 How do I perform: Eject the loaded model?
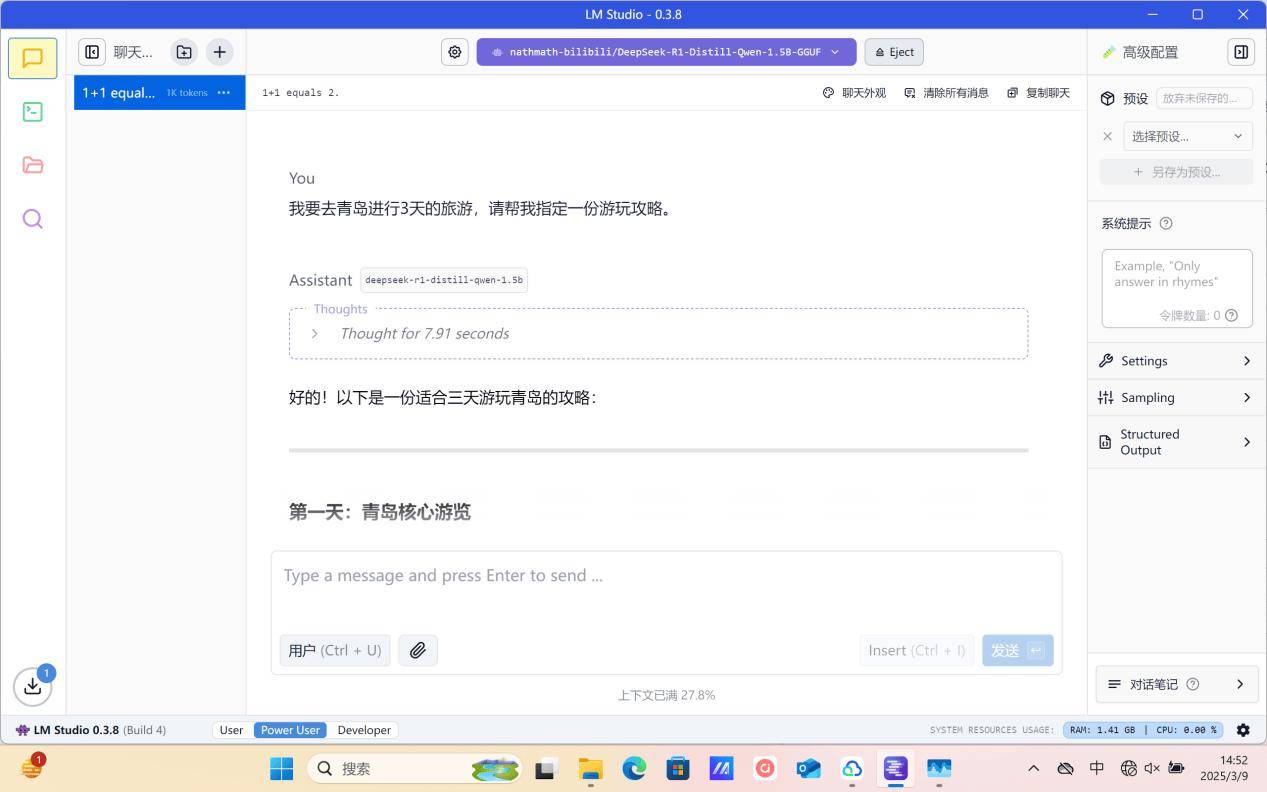pos(894,52)
